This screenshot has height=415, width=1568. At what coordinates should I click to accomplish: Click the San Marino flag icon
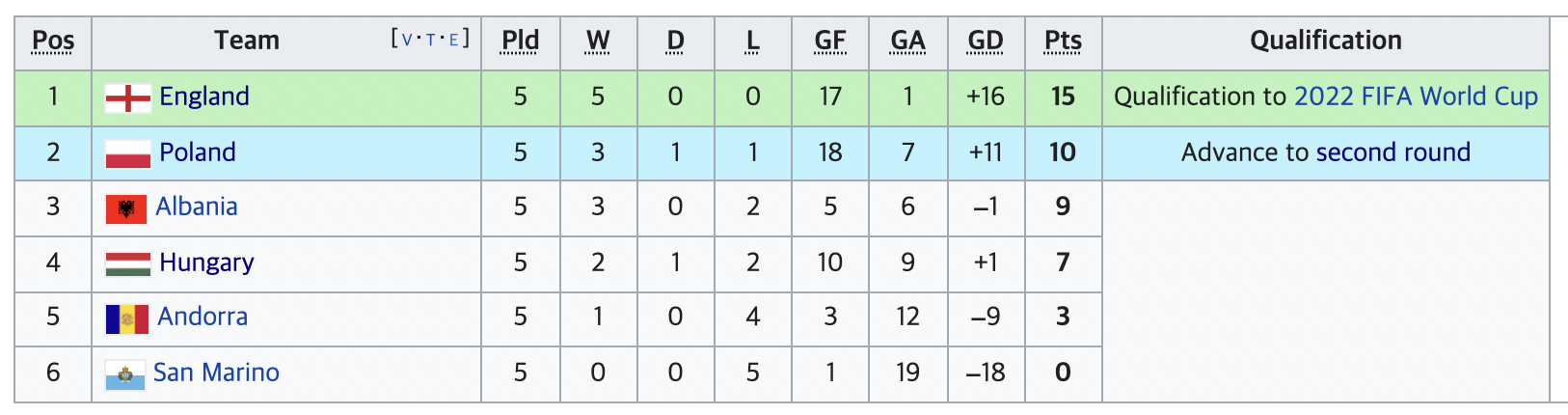click(124, 374)
